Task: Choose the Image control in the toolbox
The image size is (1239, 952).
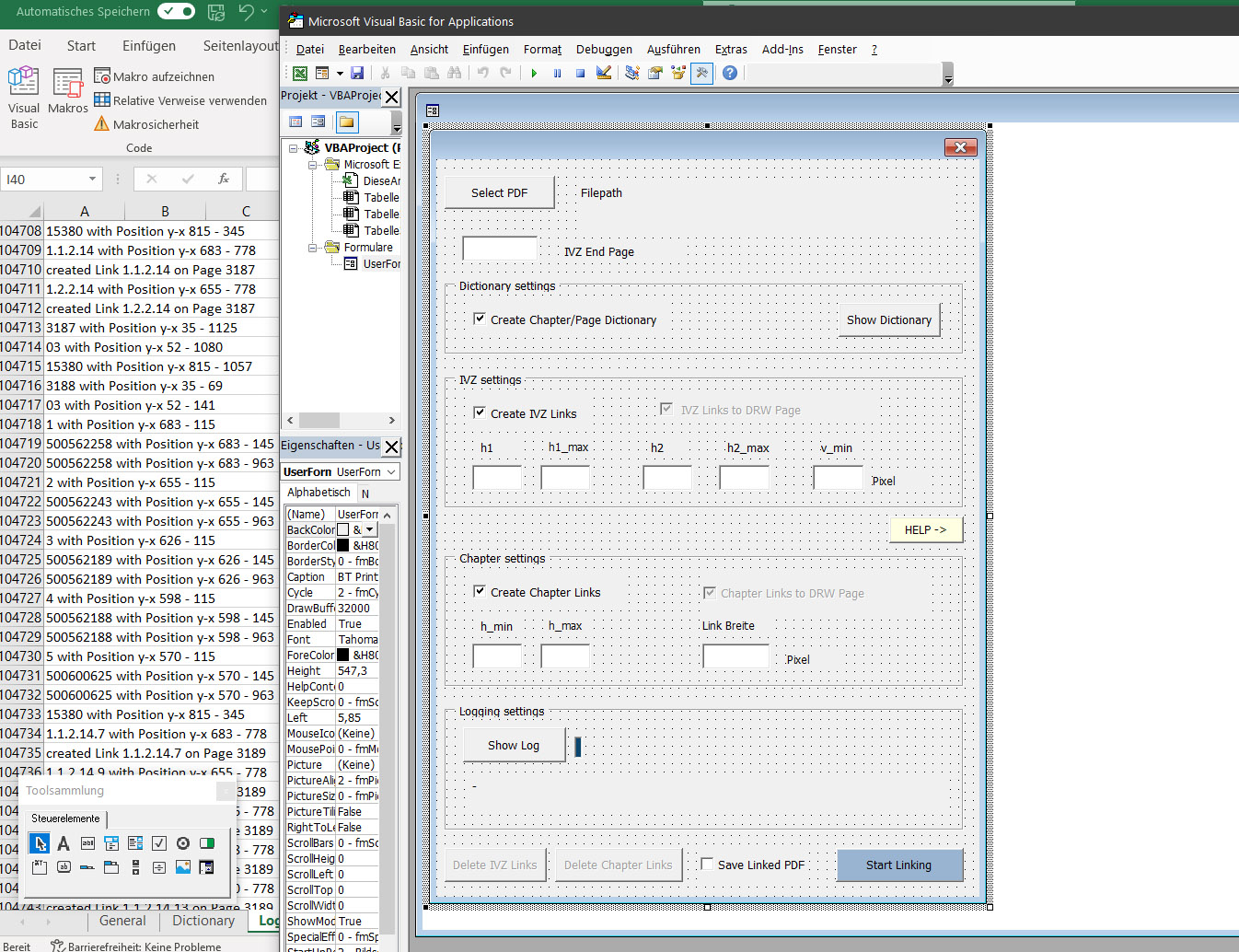Action: click(x=183, y=867)
